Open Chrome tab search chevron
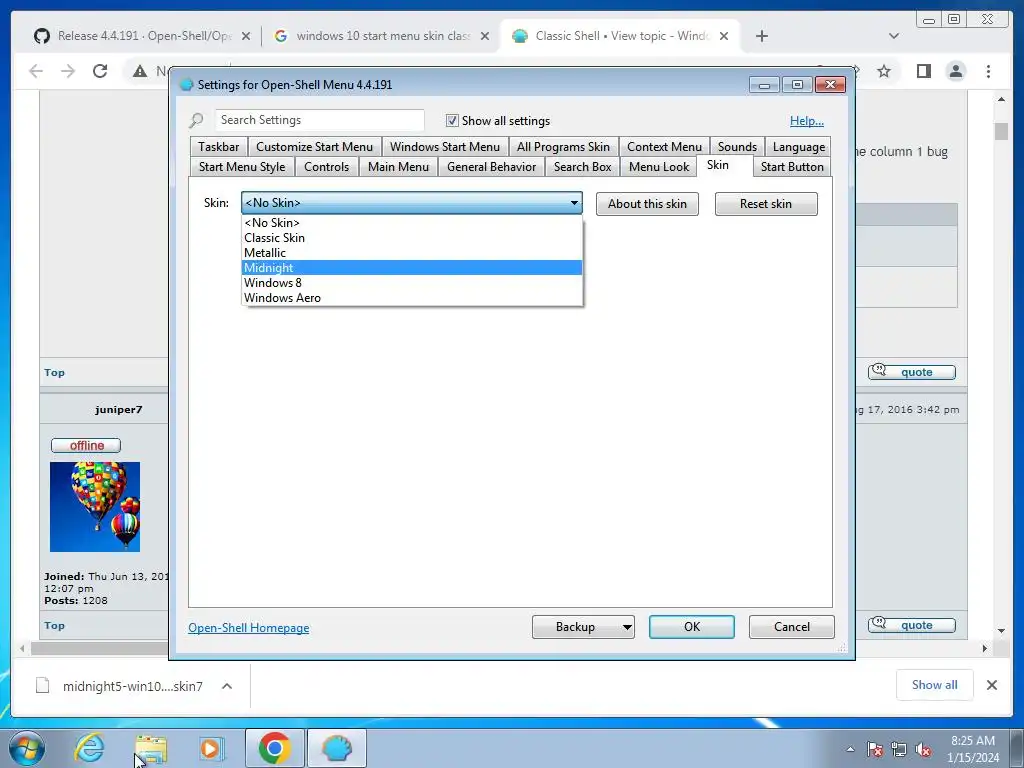Image resolution: width=1024 pixels, height=768 pixels. [x=894, y=37]
